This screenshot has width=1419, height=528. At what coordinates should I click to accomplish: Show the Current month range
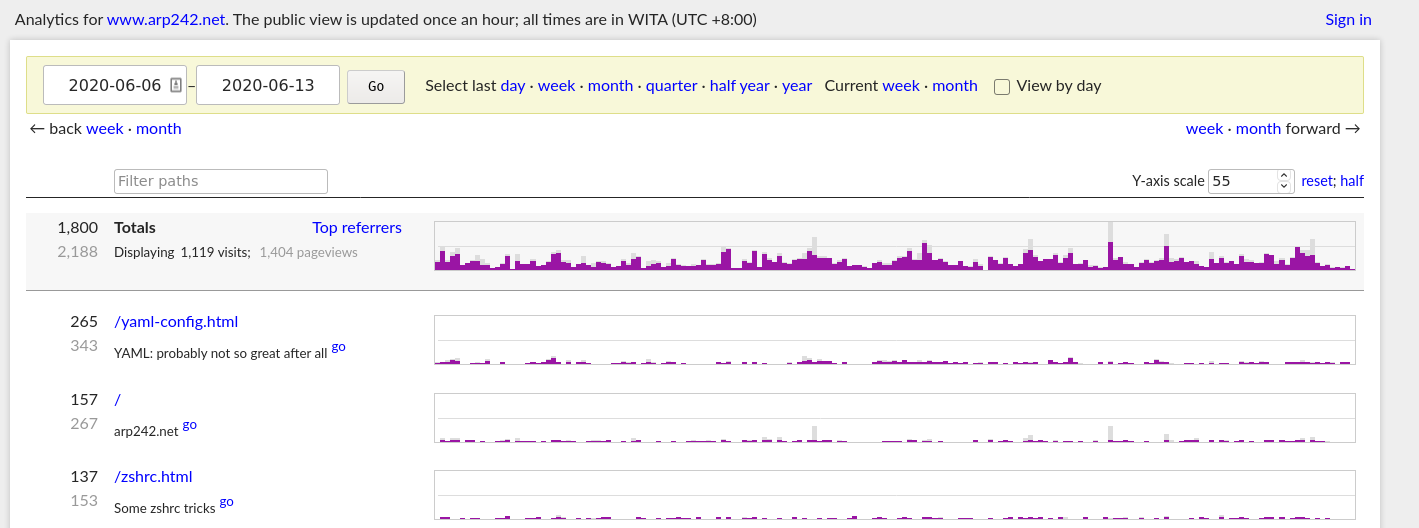coord(955,86)
